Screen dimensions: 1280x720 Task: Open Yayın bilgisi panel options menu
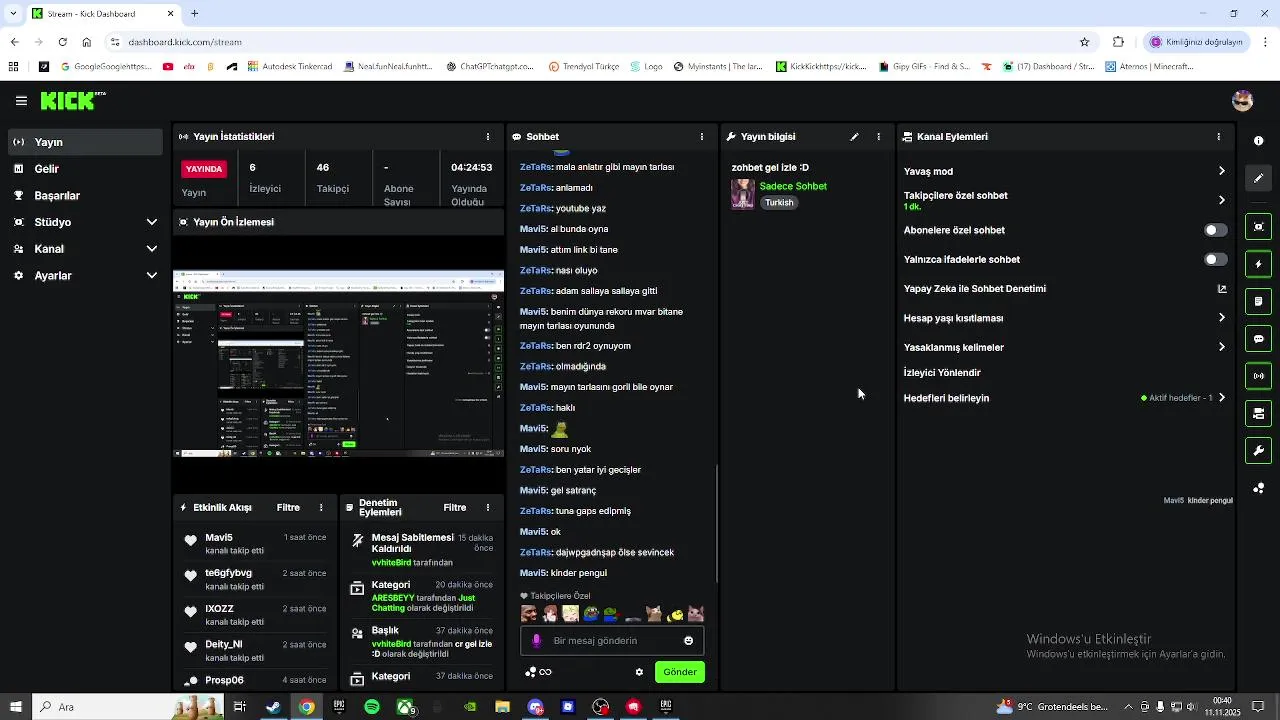tap(879, 137)
